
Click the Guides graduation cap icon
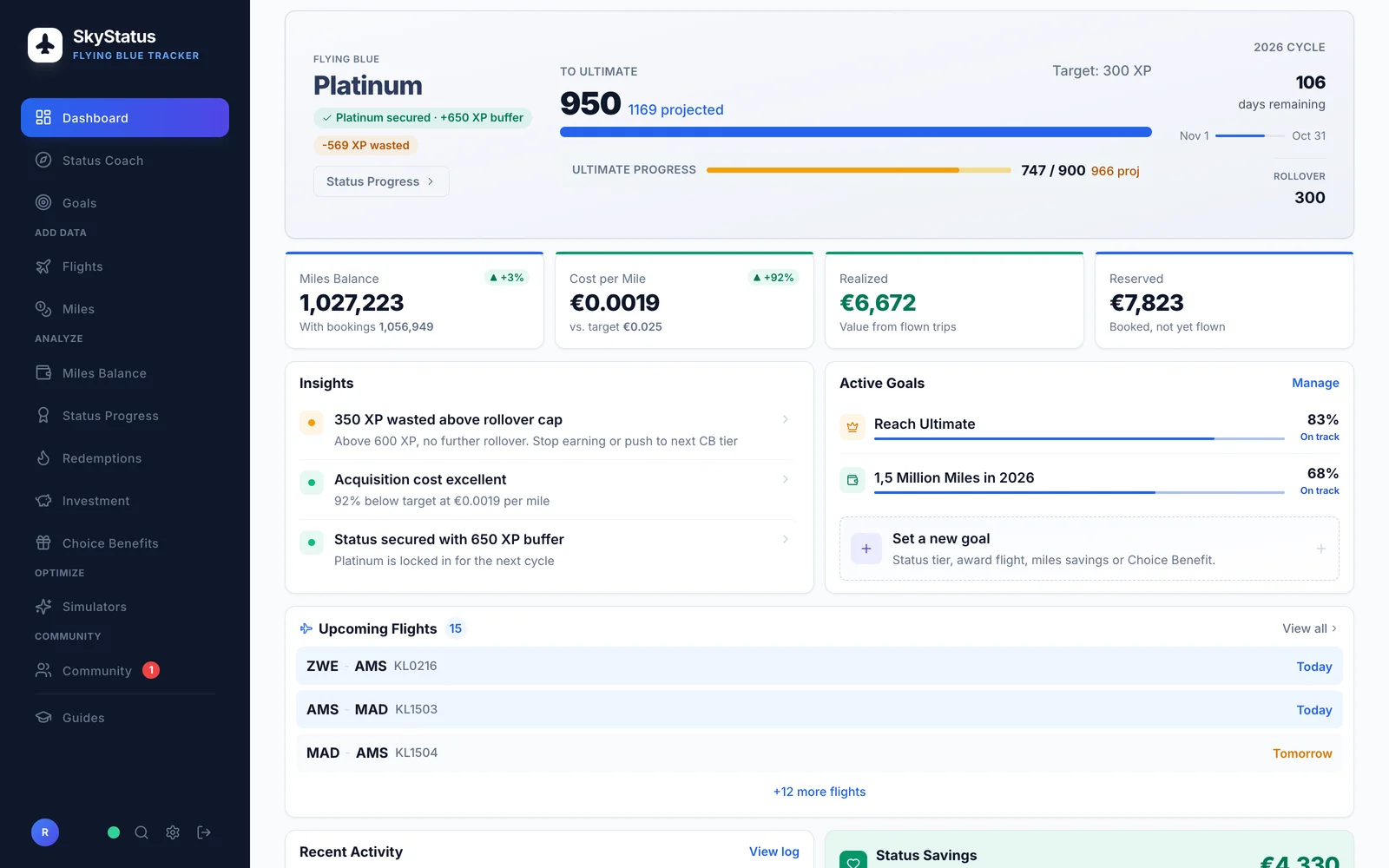43,718
